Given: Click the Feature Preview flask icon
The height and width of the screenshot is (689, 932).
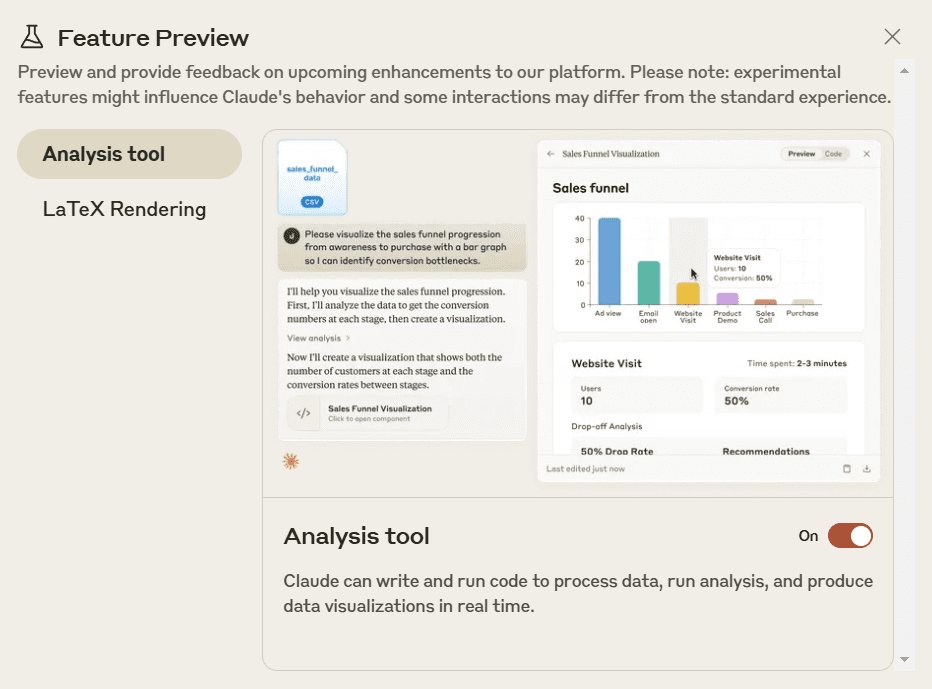Looking at the screenshot, I should point(32,37).
